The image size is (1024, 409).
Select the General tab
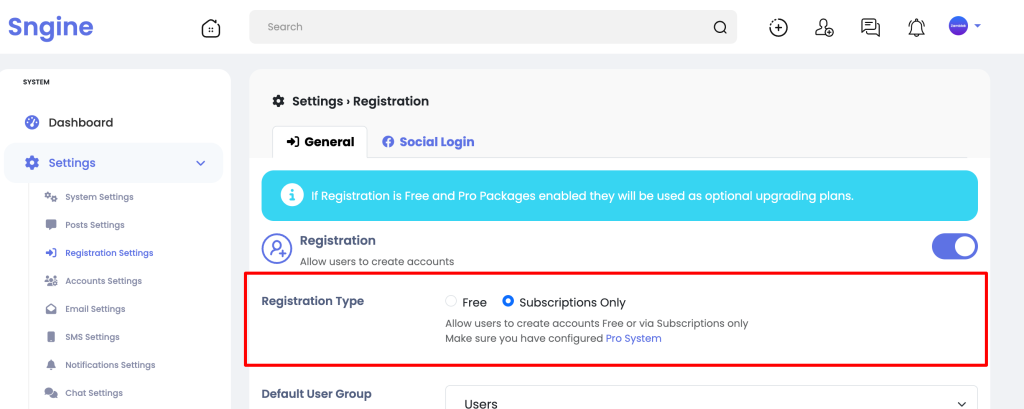(x=320, y=142)
